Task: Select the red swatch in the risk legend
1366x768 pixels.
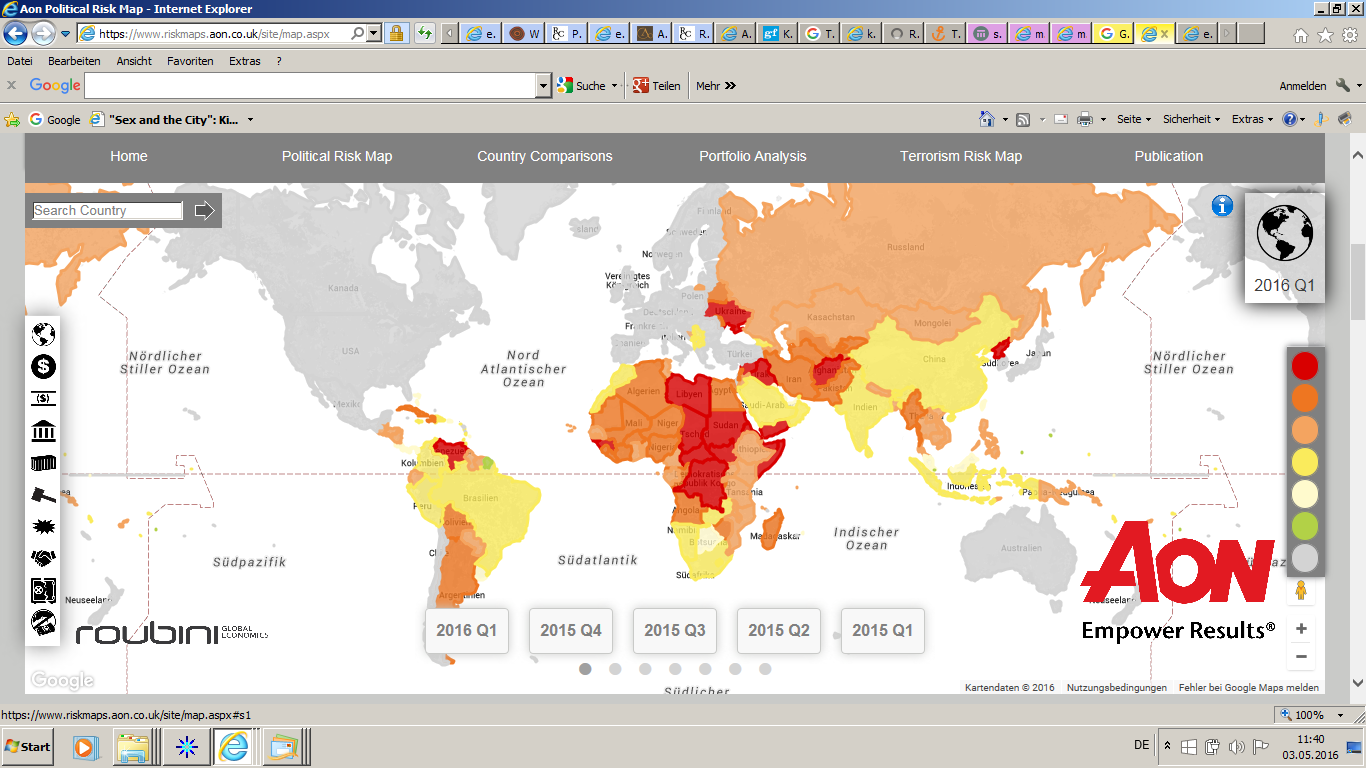Action: coord(1304,366)
